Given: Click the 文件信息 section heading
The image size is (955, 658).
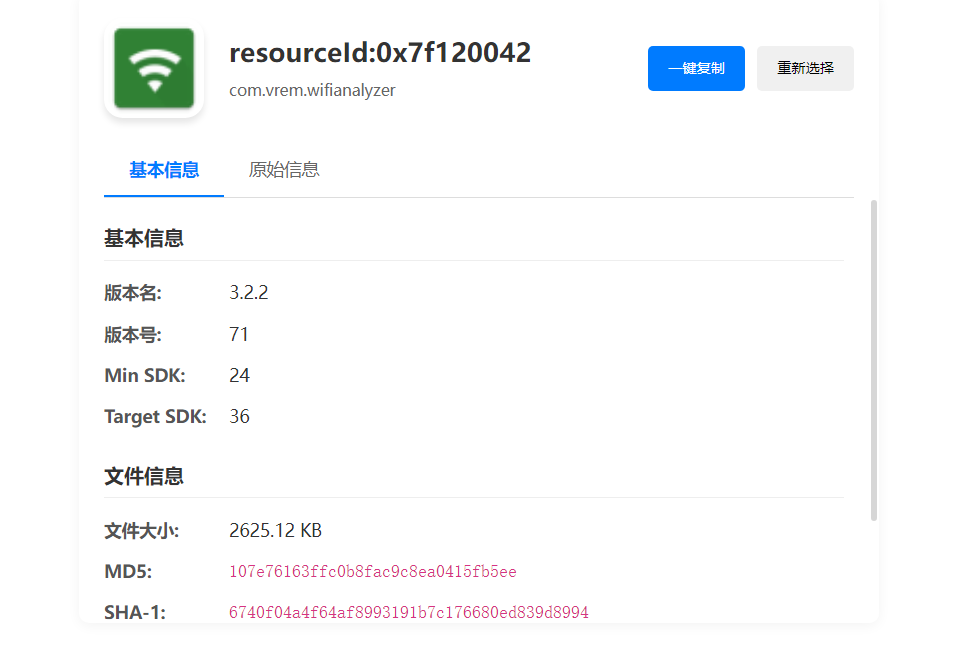Looking at the screenshot, I should (144, 477).
